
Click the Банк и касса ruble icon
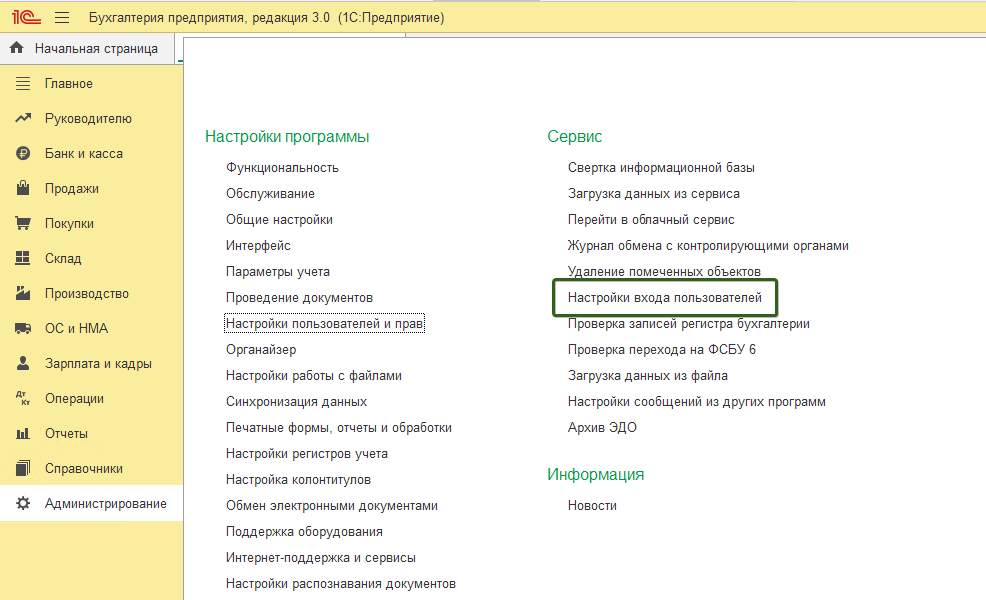pos(23,153)
